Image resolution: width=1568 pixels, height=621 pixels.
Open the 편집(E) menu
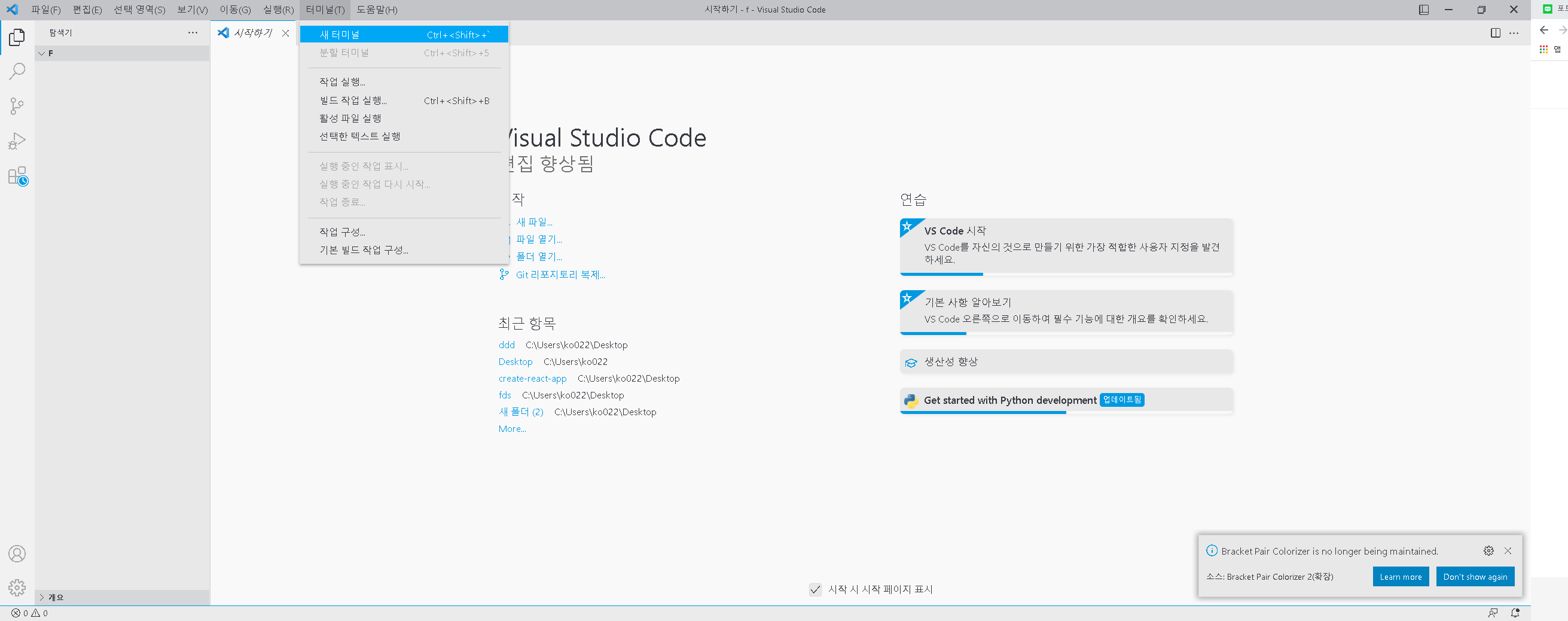pos(87,10)
